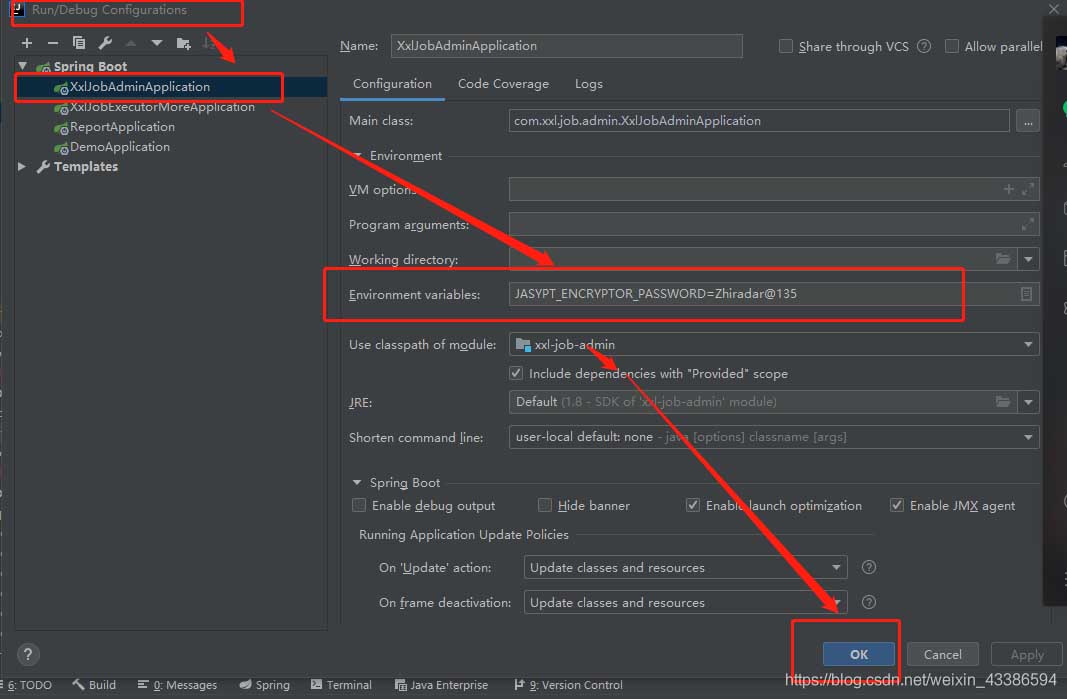Click the OK button
Viewport: 1067px width, 699px height.
858,654
